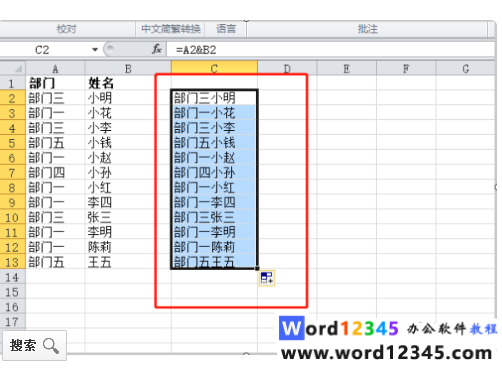
Task: Select column D header
Action: [x=287, y=69]
